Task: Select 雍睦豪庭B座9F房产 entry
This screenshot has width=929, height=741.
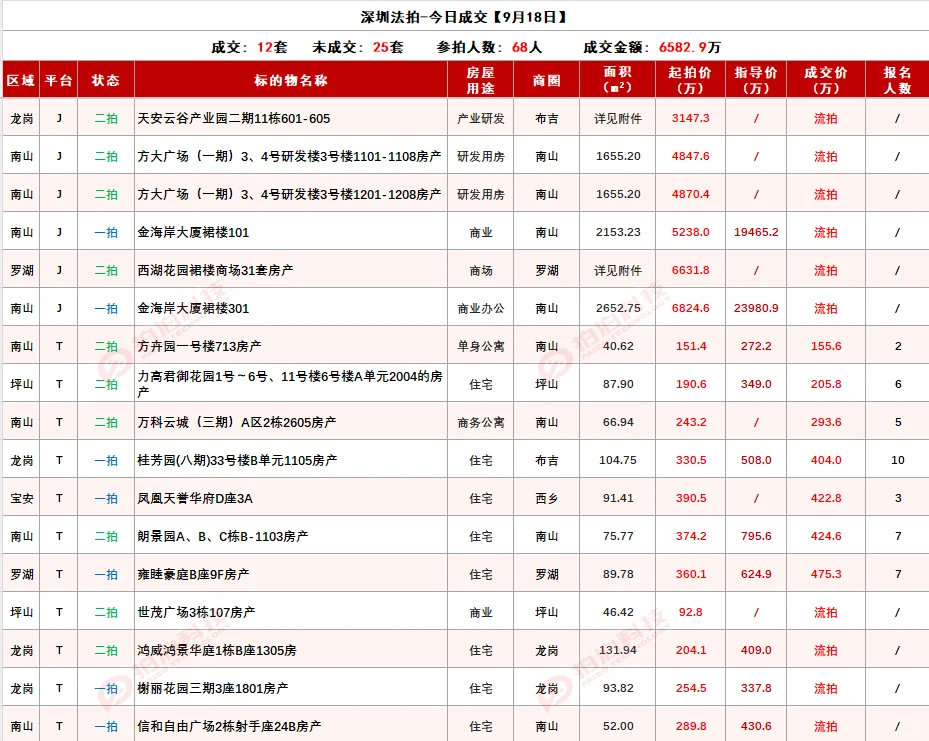Action: coord(193,574)
